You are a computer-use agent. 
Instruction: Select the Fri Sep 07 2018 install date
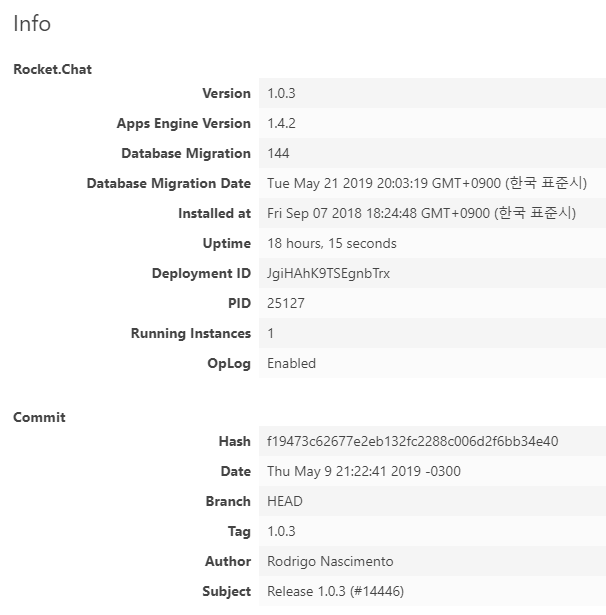421,213
